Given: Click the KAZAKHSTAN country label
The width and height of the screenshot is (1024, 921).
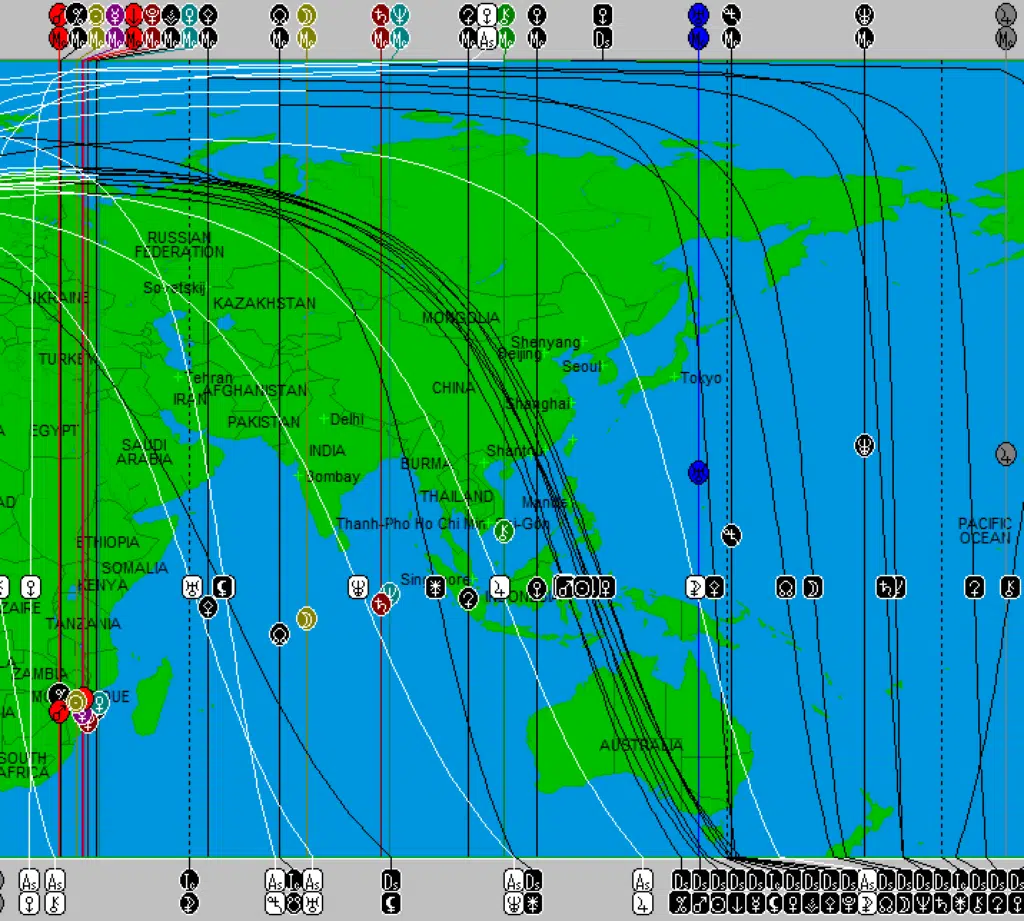Looking at the screenshot, I should point(264,303).
